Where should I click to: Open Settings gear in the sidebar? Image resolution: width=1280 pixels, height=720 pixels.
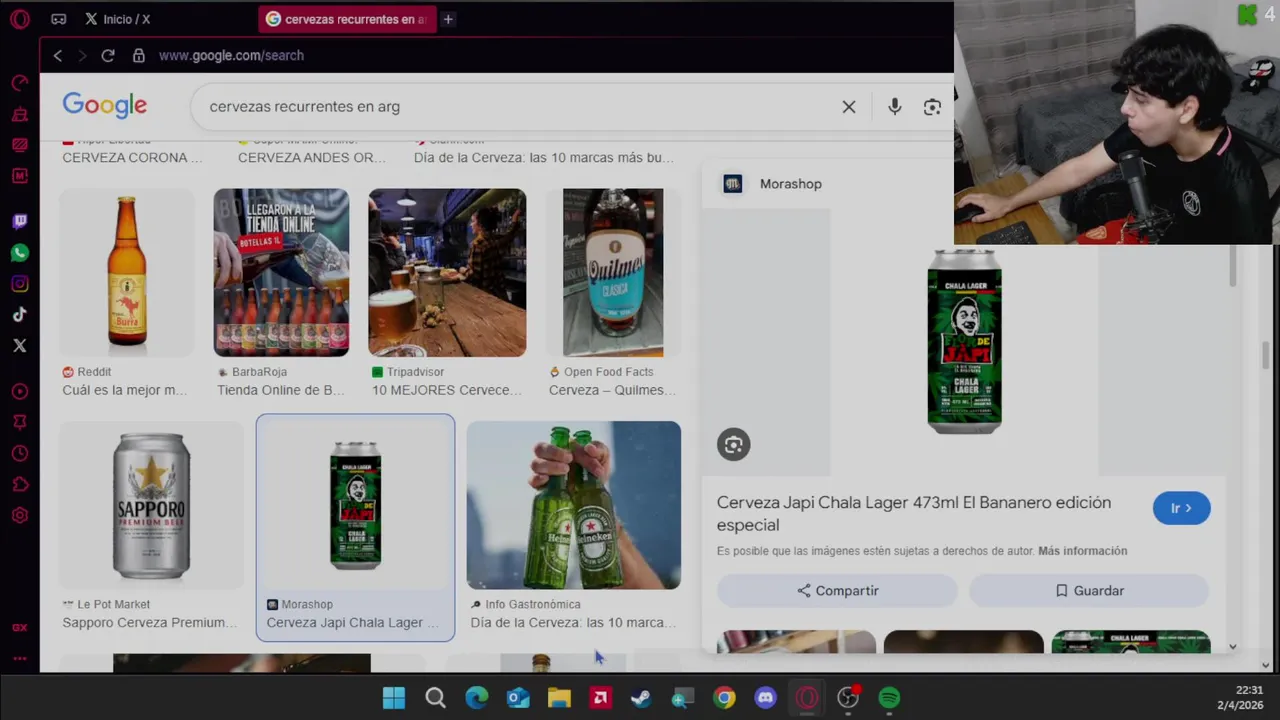coord(19,516)
